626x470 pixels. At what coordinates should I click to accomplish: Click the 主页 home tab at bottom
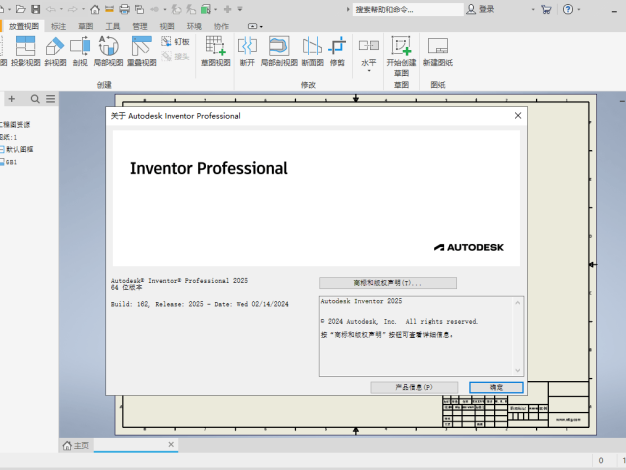pos(76,445)
